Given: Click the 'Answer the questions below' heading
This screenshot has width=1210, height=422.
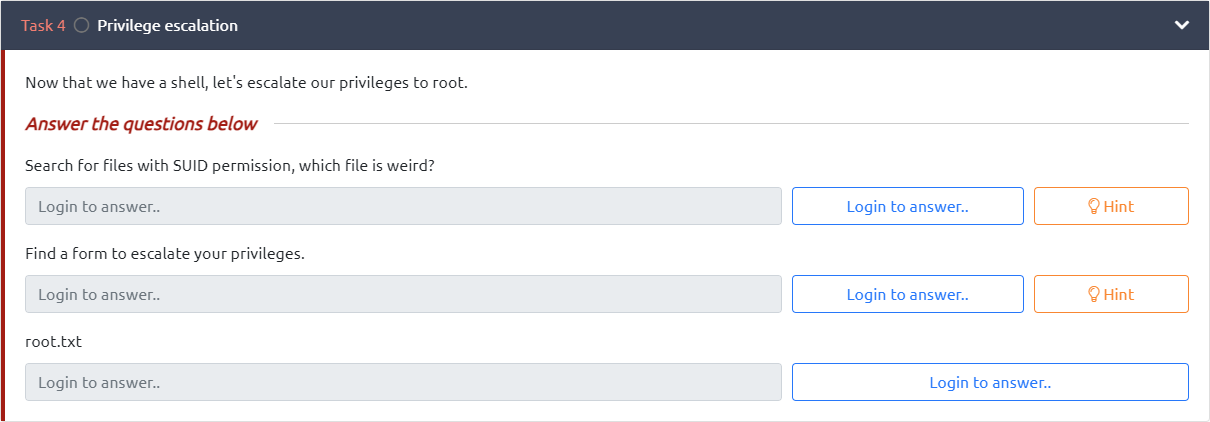Looking at the screenshot, I should click(x=141, y=124).
